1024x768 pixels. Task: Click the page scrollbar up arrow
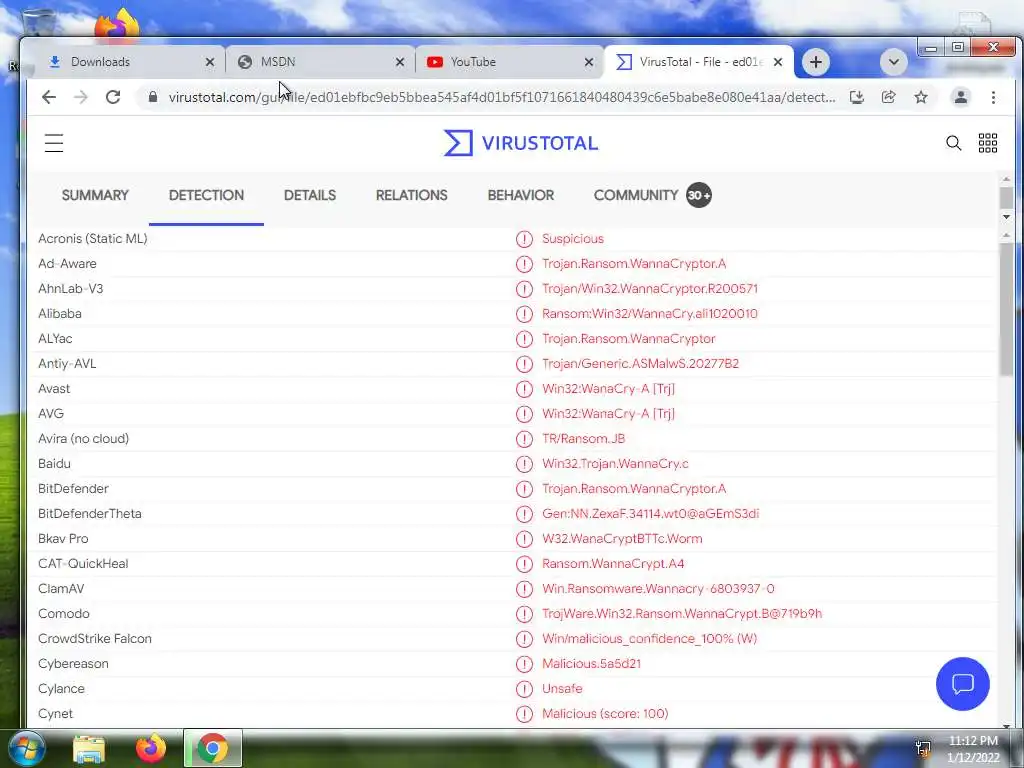click(x=1006, y=179)
